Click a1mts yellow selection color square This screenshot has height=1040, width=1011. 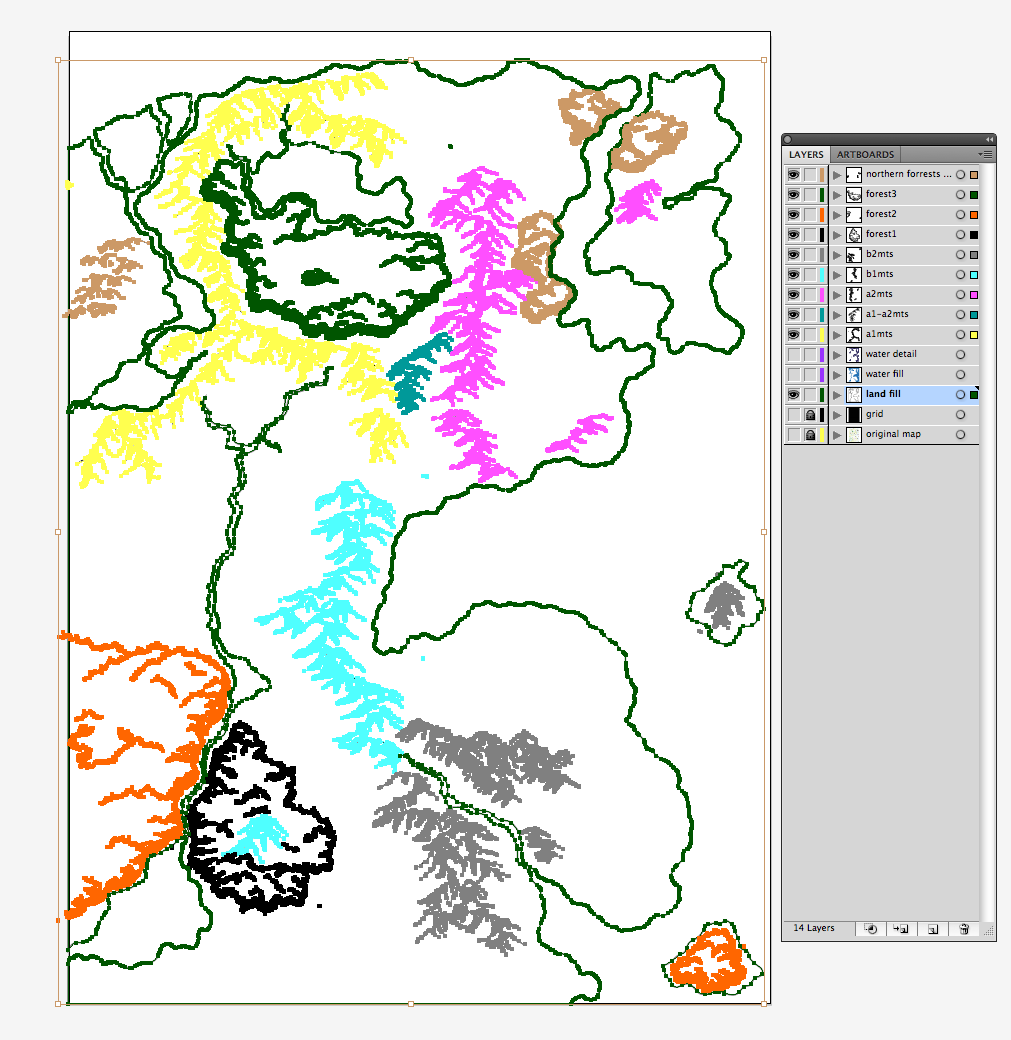(x=974, y=335)
